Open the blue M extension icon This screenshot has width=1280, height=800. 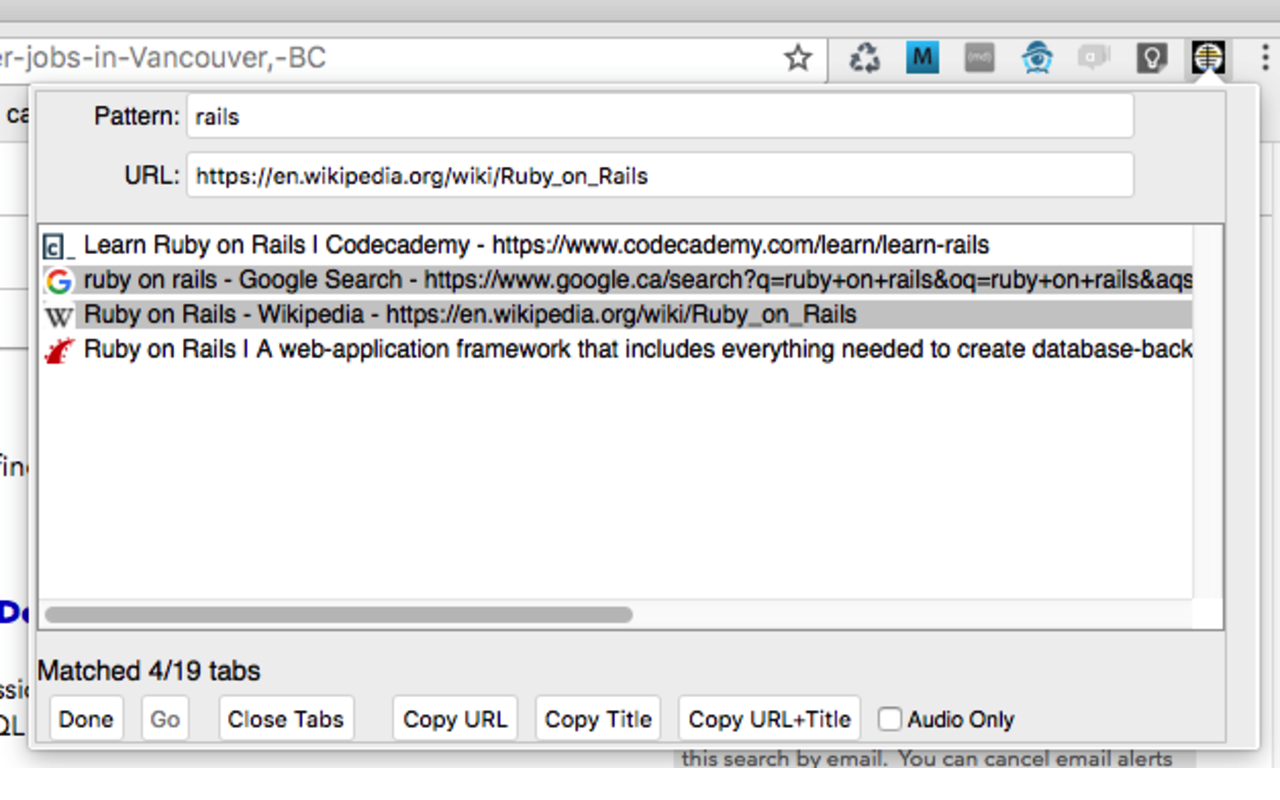coord(922,58)
